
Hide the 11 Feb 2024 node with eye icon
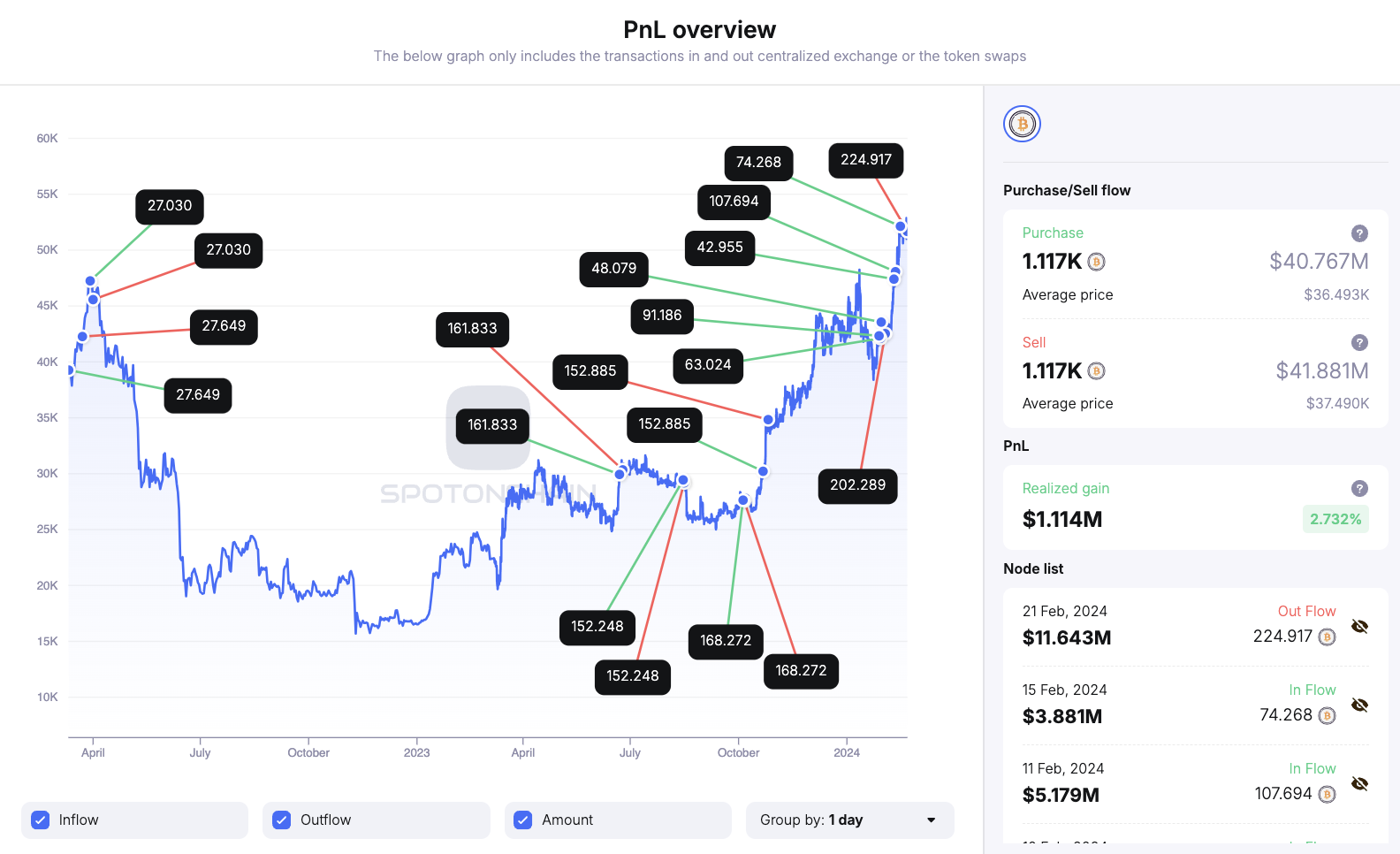coord(1358,783)
